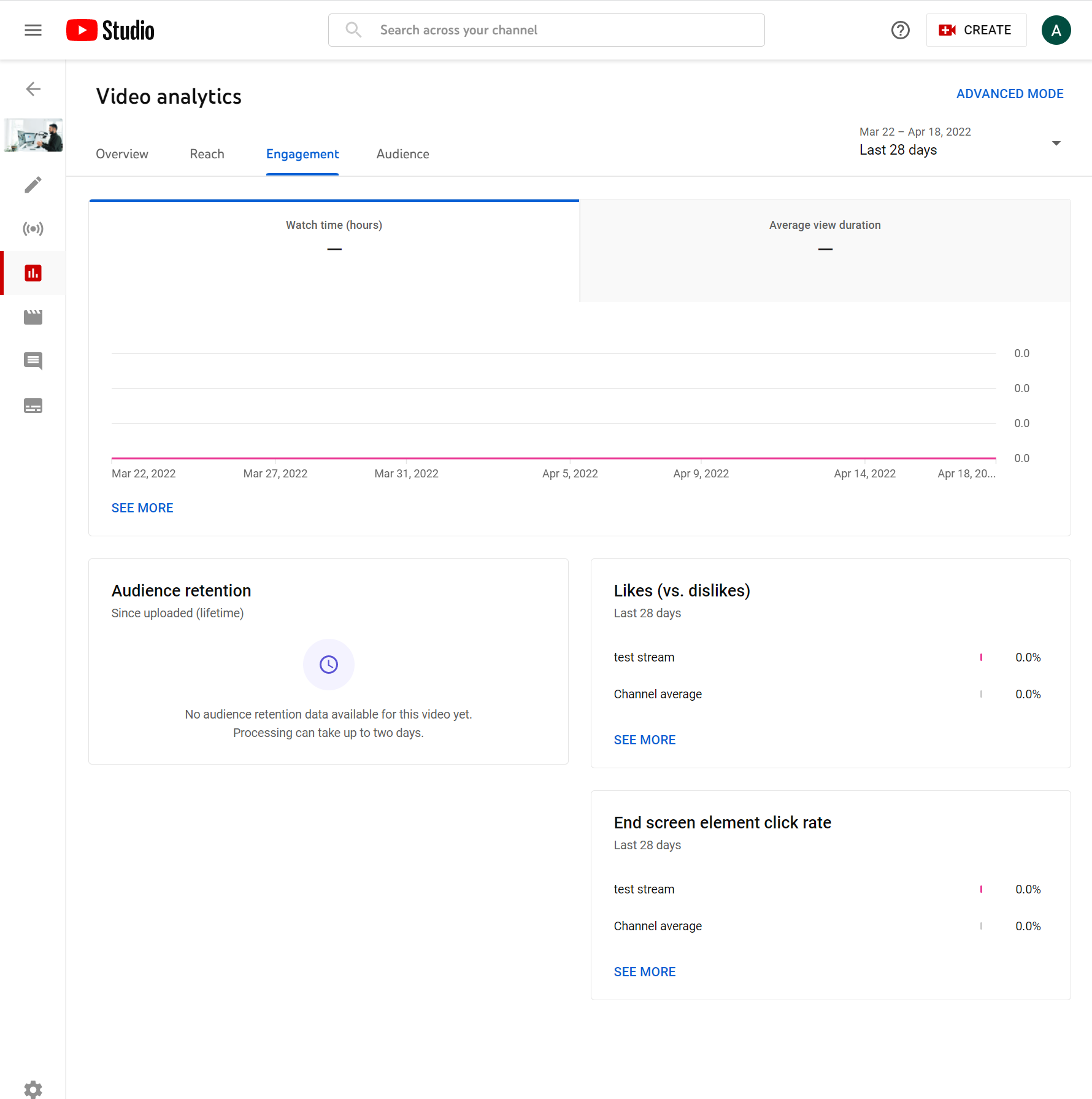Click Channel average row in Likes card
This screenshot has height=1099, width=1092.
coord(828,694)
